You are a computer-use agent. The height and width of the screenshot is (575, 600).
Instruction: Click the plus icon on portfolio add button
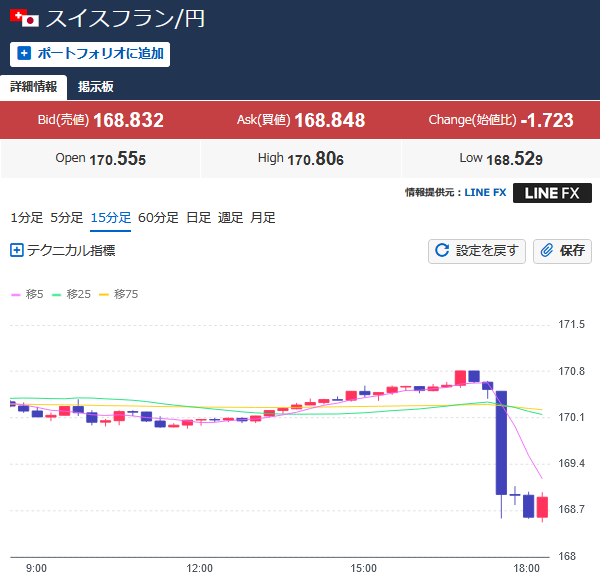click(24, 53)
